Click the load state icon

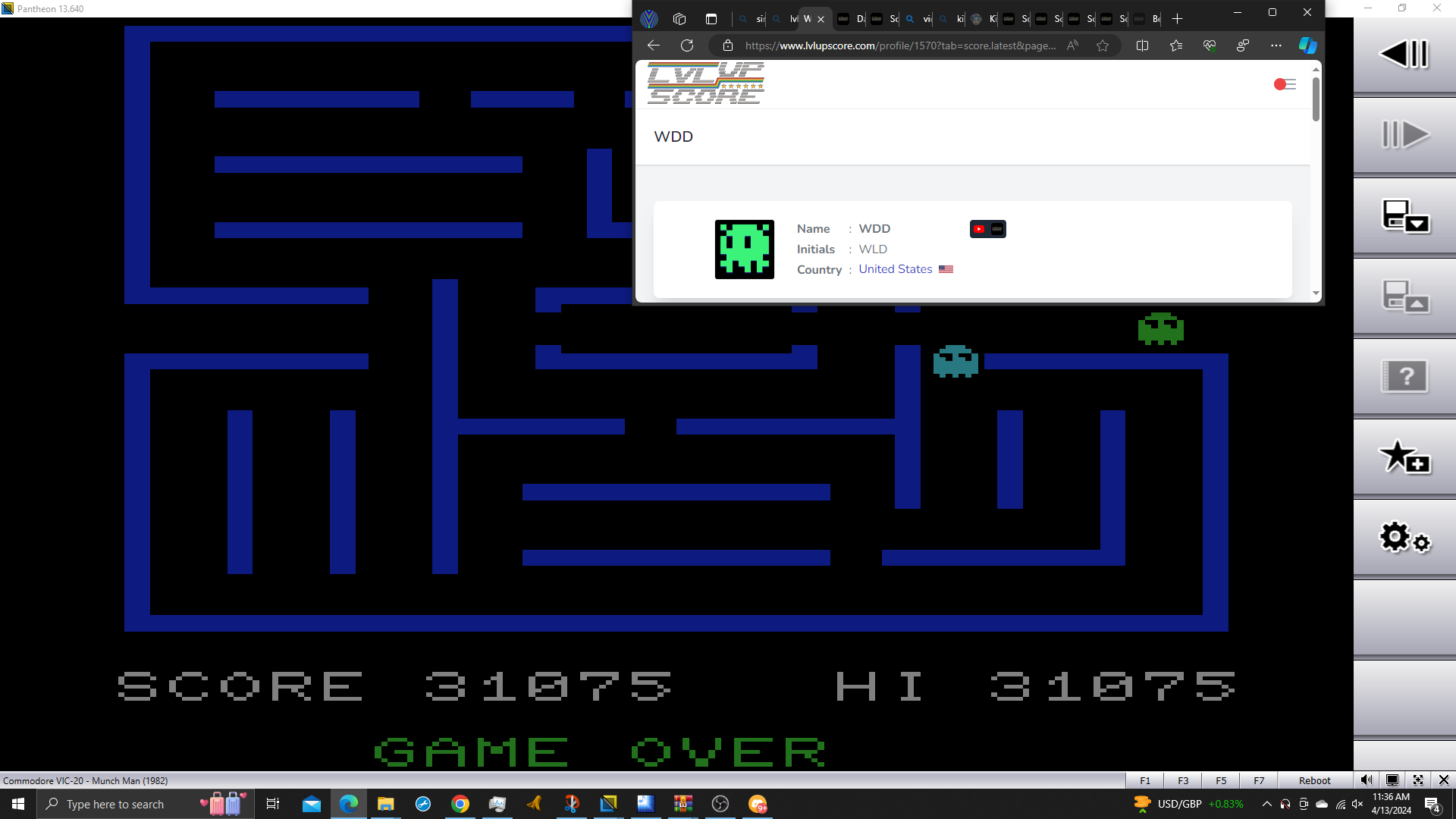point(1404,297)
